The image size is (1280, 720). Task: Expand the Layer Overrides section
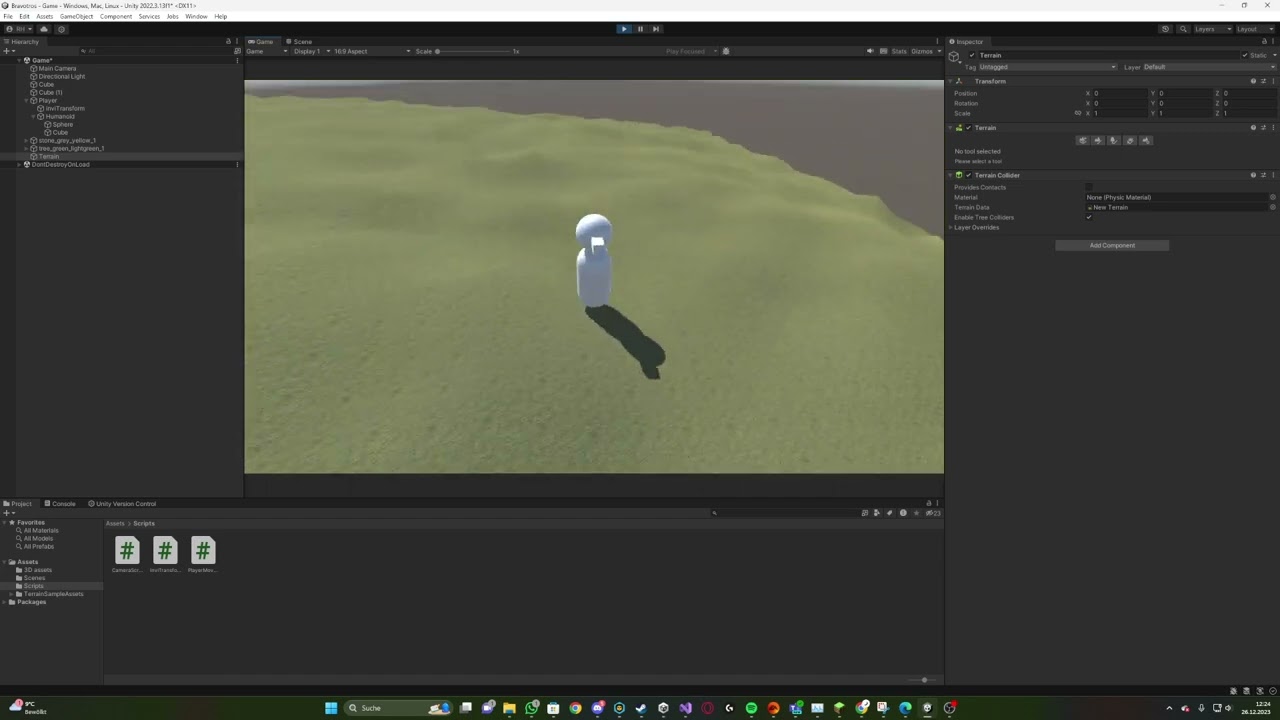[951, 228]
